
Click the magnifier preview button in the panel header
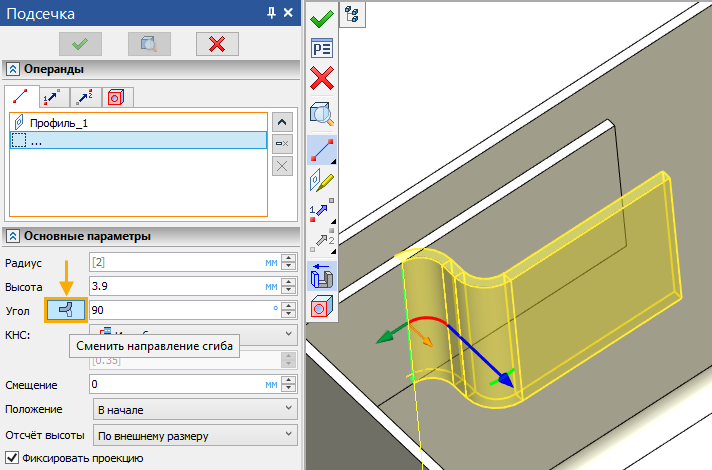click(149, 43)
